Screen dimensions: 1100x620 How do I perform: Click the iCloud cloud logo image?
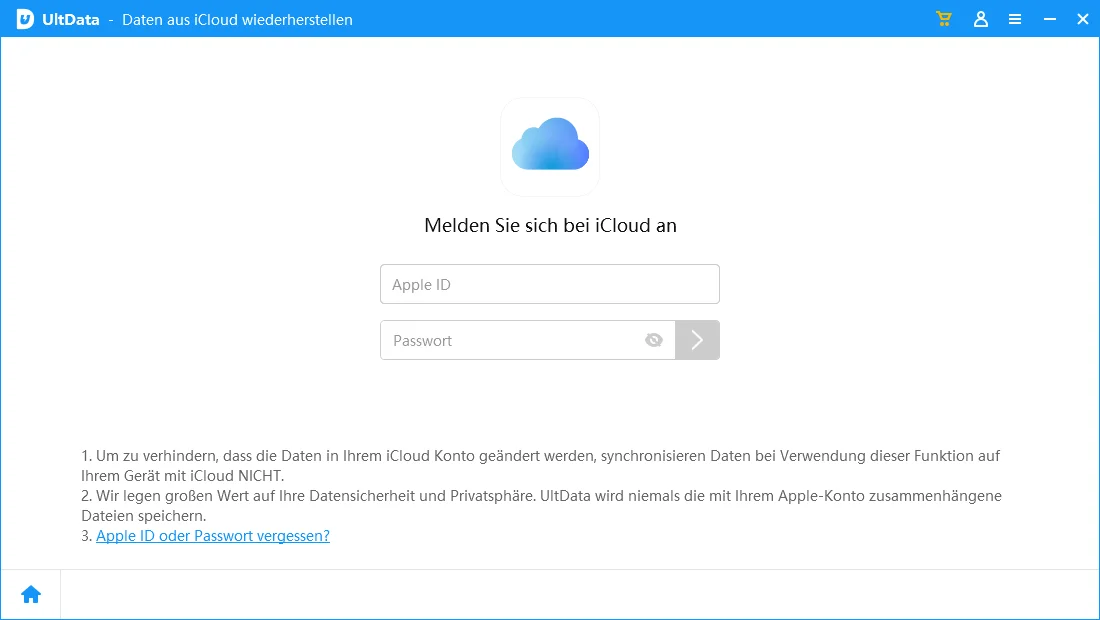click(550, 147)
